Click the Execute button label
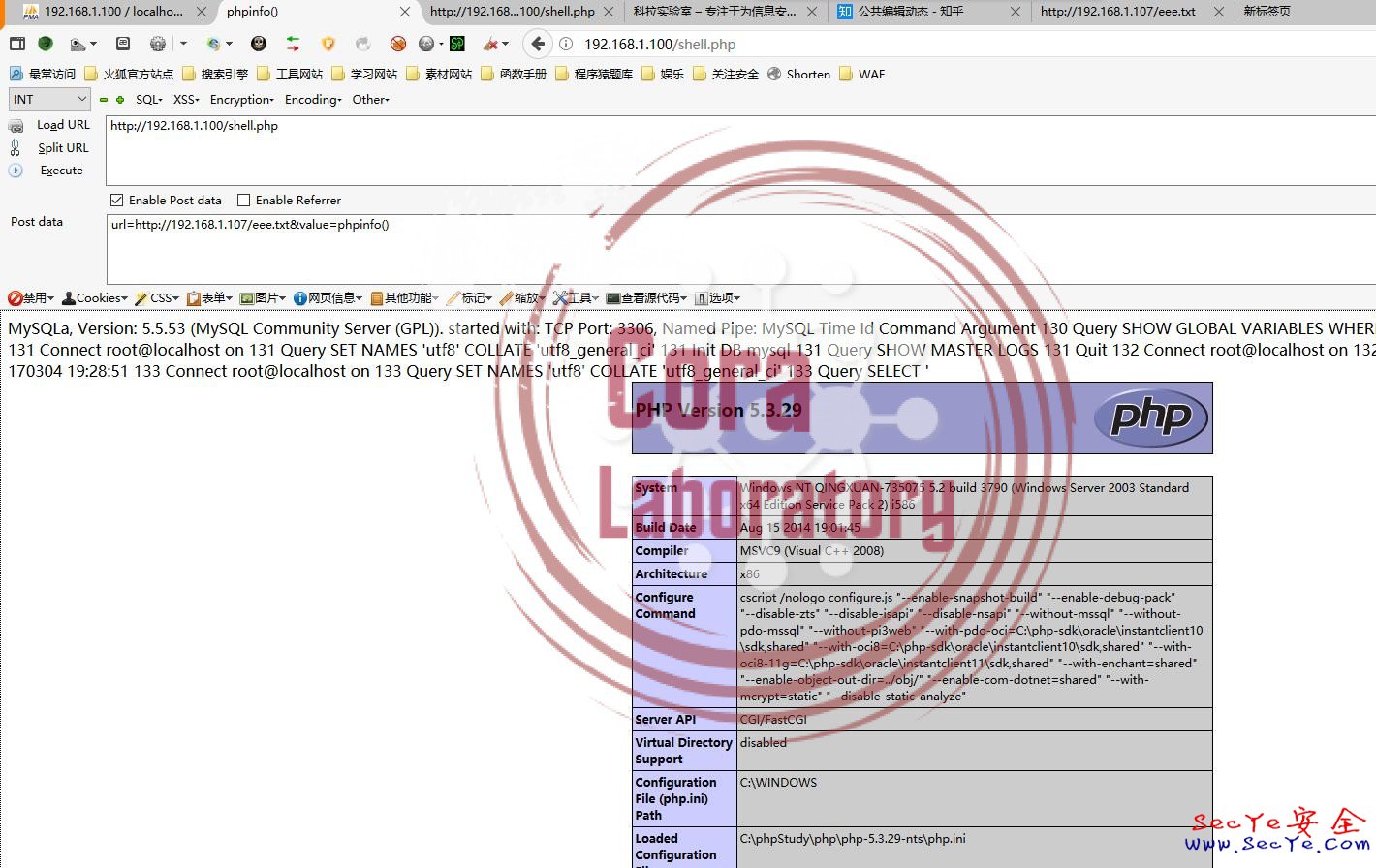The height and width of the screenshot is (868, 1376). [x=61, y=170]
